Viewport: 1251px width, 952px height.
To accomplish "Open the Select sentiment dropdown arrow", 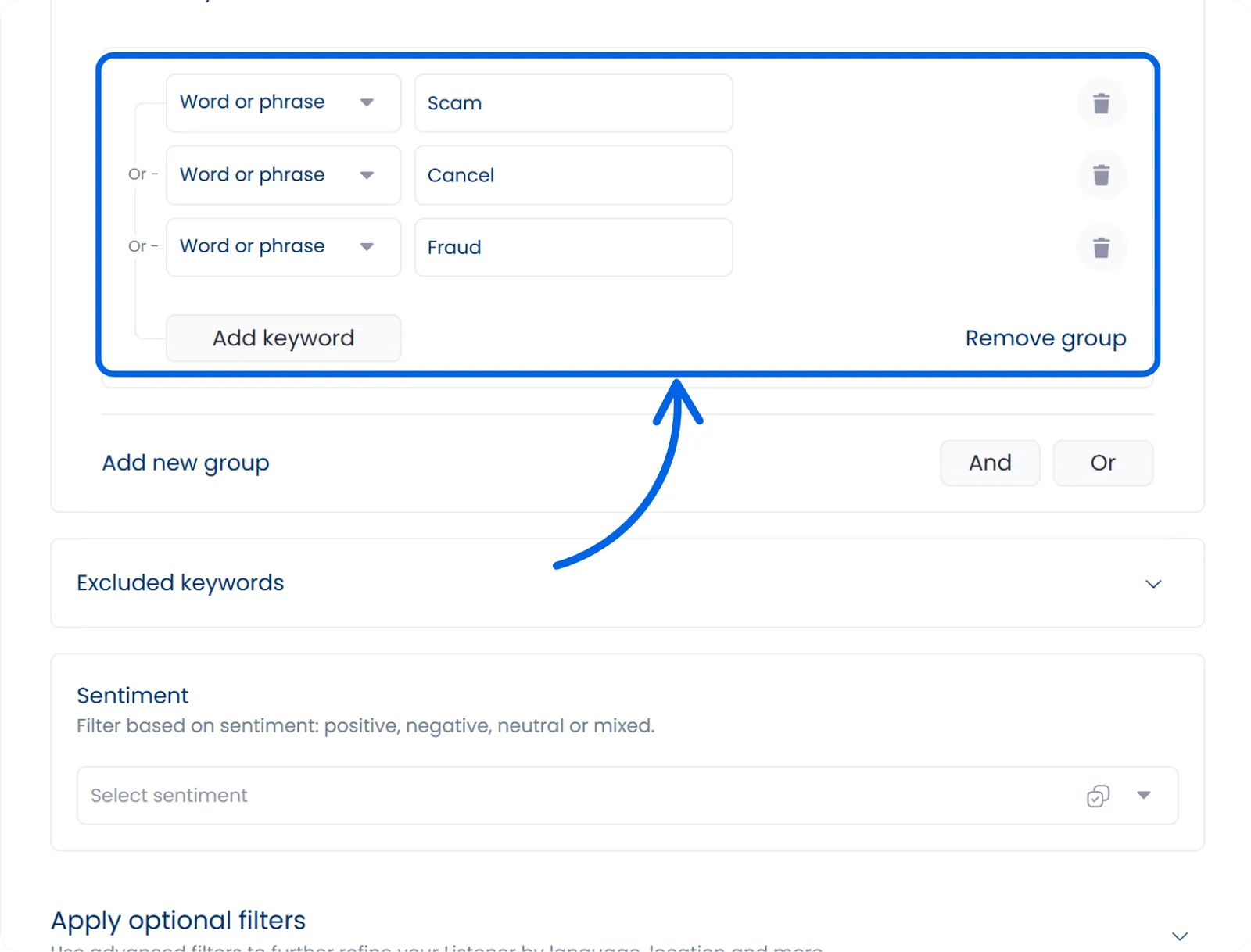I will (1144, 796).
